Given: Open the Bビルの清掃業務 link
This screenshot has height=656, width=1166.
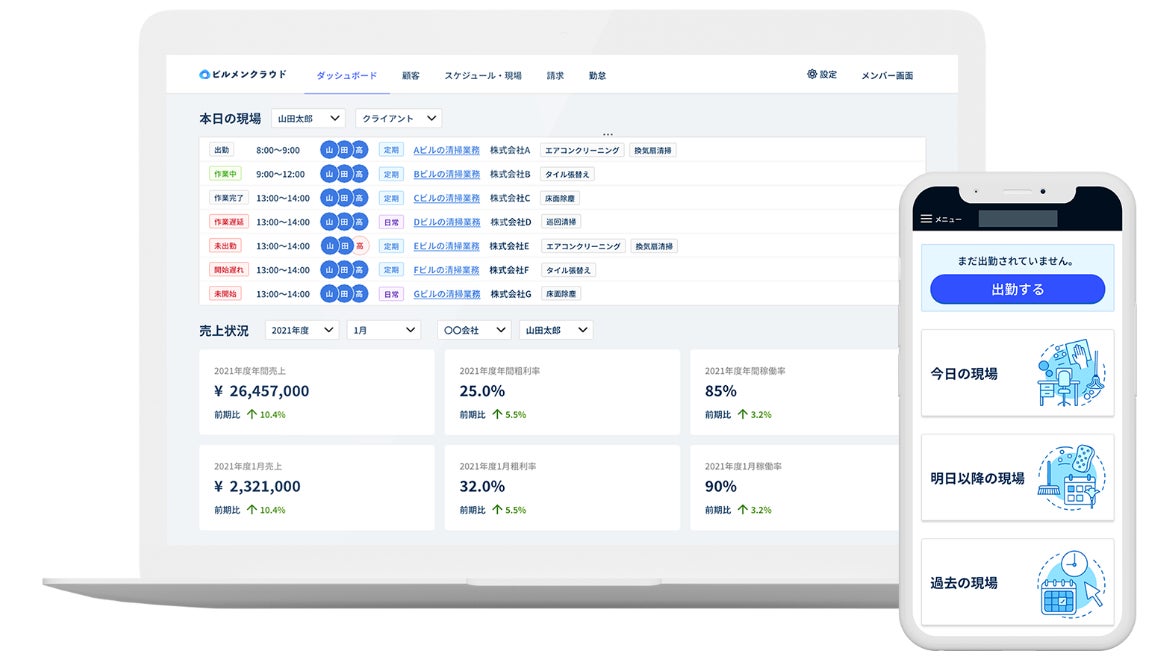Looking at the screenshot, I should 446,174.
